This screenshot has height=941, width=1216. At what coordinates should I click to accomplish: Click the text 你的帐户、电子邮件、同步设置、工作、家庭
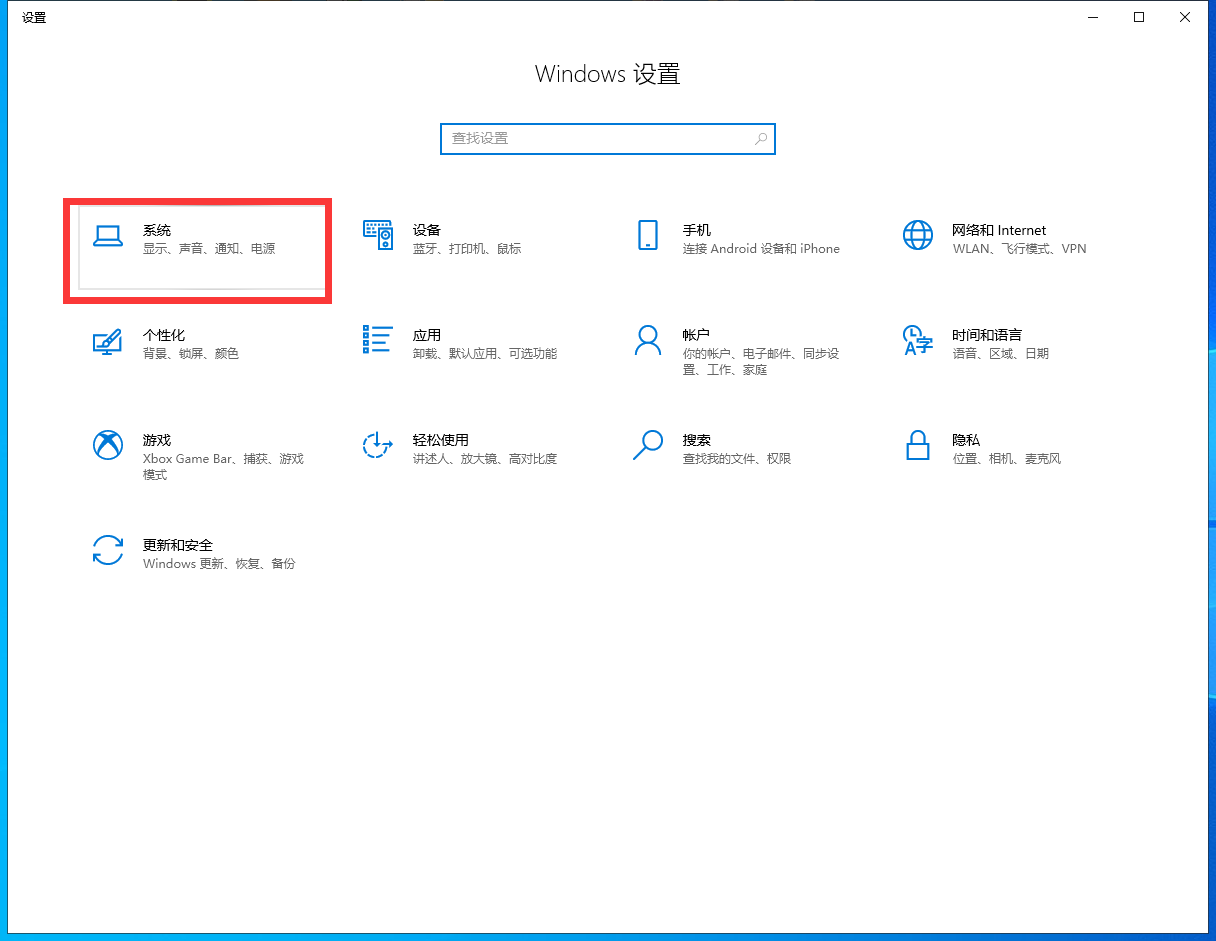coord(761,362)
